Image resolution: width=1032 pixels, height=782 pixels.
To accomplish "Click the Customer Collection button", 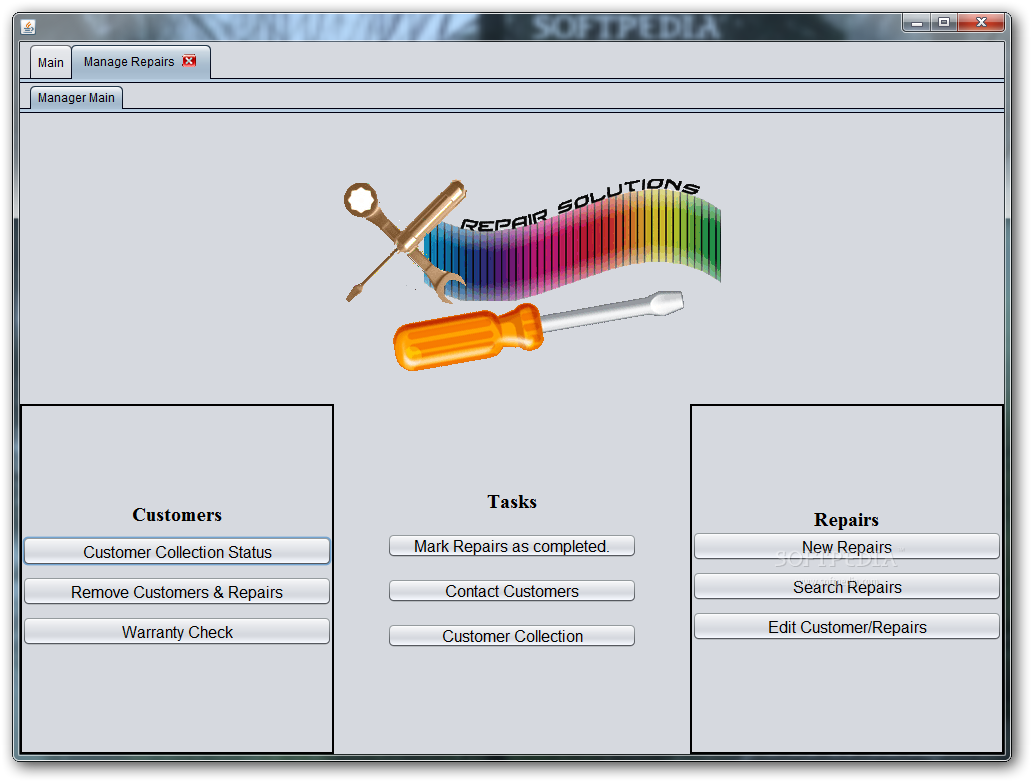I will point(511,636).
